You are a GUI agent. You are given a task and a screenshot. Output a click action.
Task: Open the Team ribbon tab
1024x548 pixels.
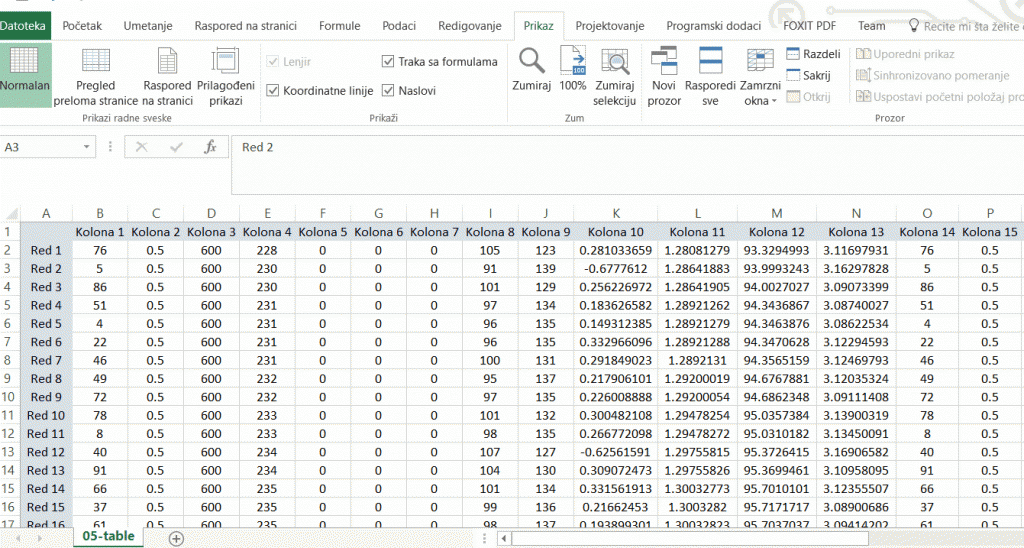(872, 25)
